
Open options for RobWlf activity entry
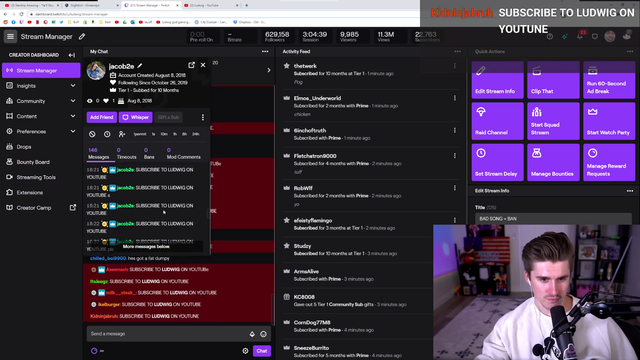[455, 188]
